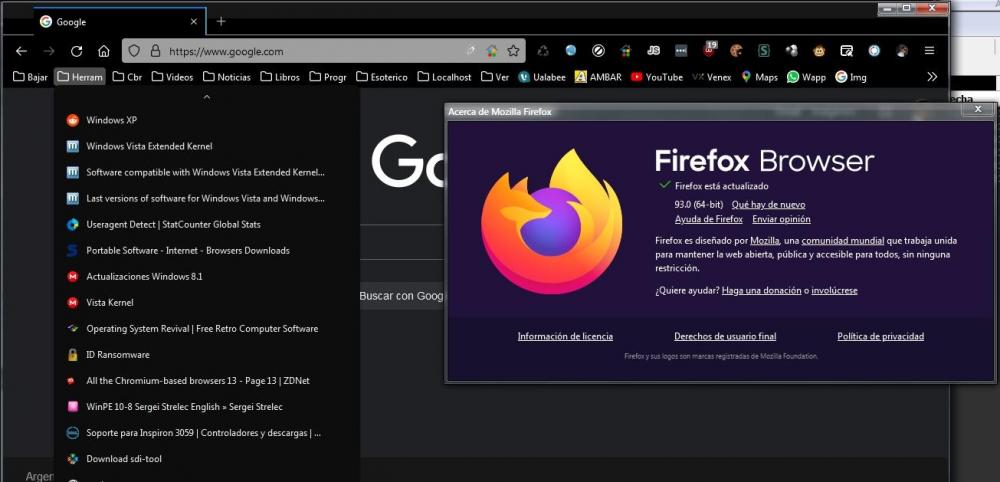Screen dimensions: 1000x482
Task: Expand the Videos bookmarks folder
Action: tap(172, 77)
